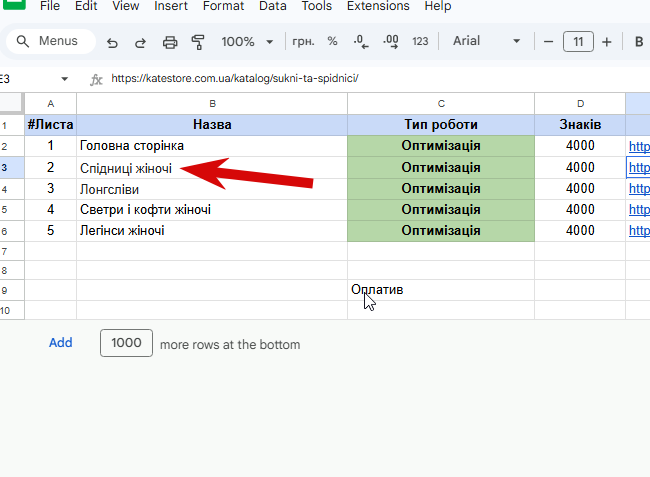Click the Print icon
Image resolution: width=650 pixels, height=477 pixels.
pyautogui.click(x=170, y=42)
